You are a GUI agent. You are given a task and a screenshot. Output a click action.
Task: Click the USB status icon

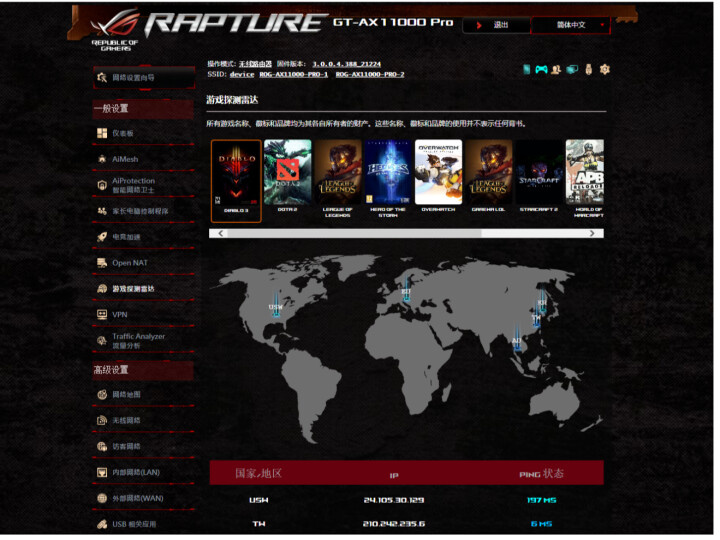pos(589,70)
